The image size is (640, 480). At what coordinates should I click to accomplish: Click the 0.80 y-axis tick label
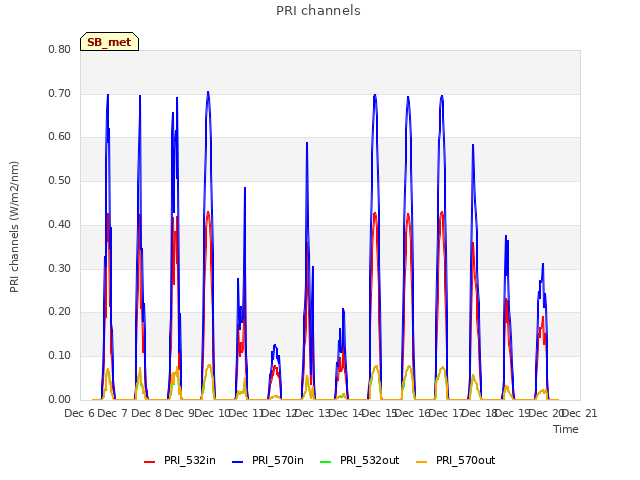(x=60, y=49)
